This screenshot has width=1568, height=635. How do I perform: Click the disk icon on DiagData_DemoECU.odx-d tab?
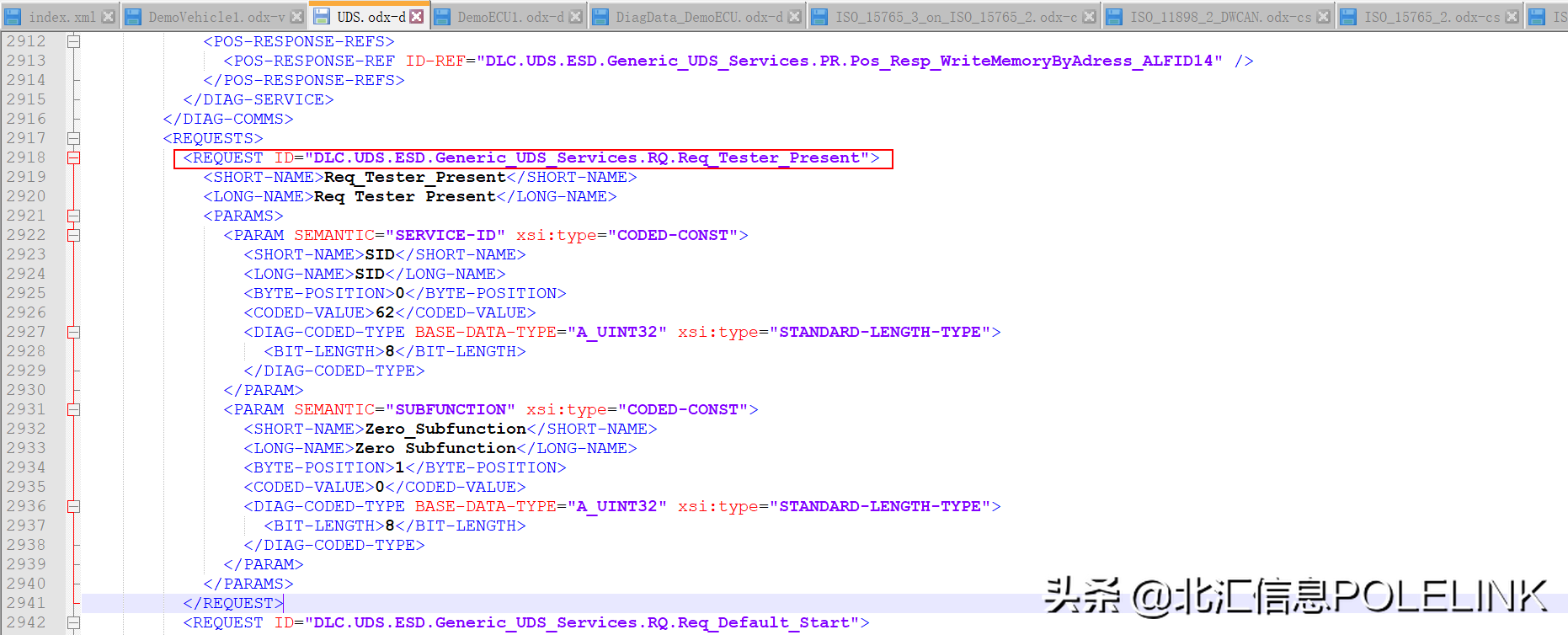point(600,17)
